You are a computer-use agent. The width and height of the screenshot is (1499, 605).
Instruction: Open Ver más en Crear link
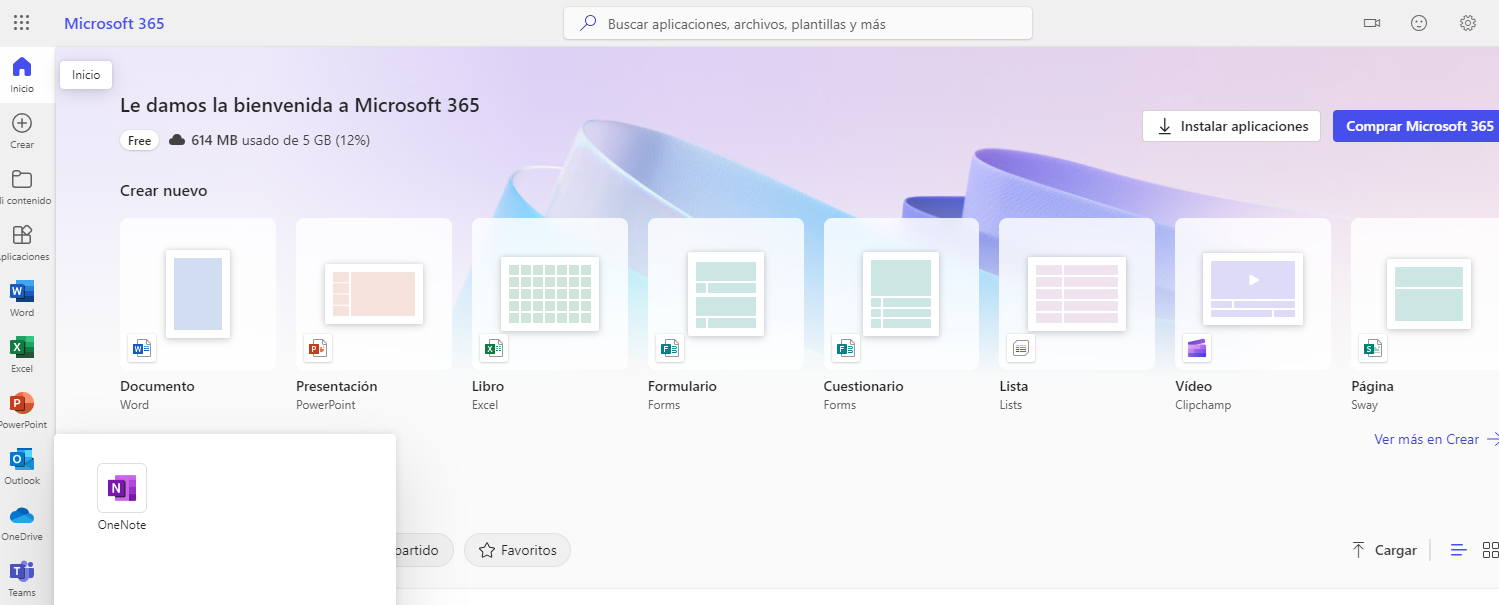click(1436, 439)
